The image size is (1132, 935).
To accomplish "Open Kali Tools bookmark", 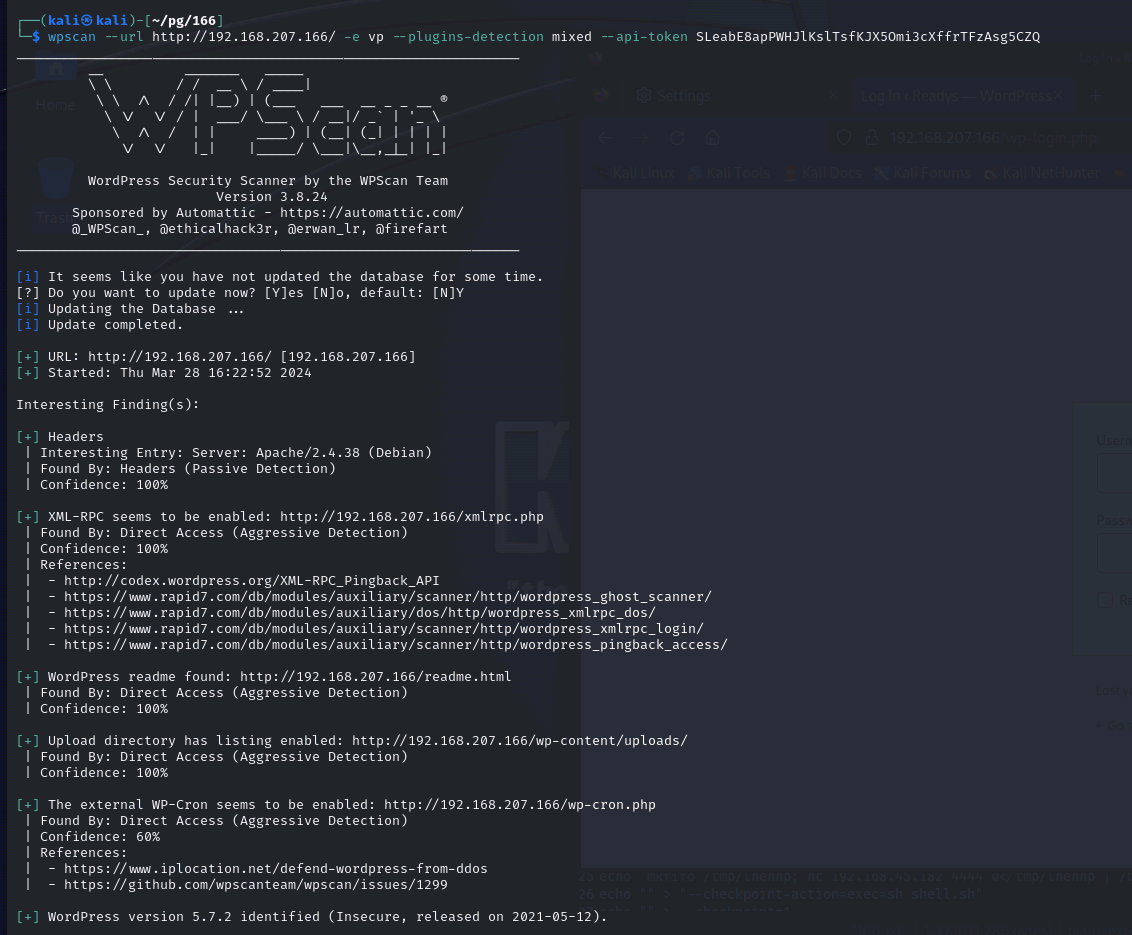I will coord(728,173).
